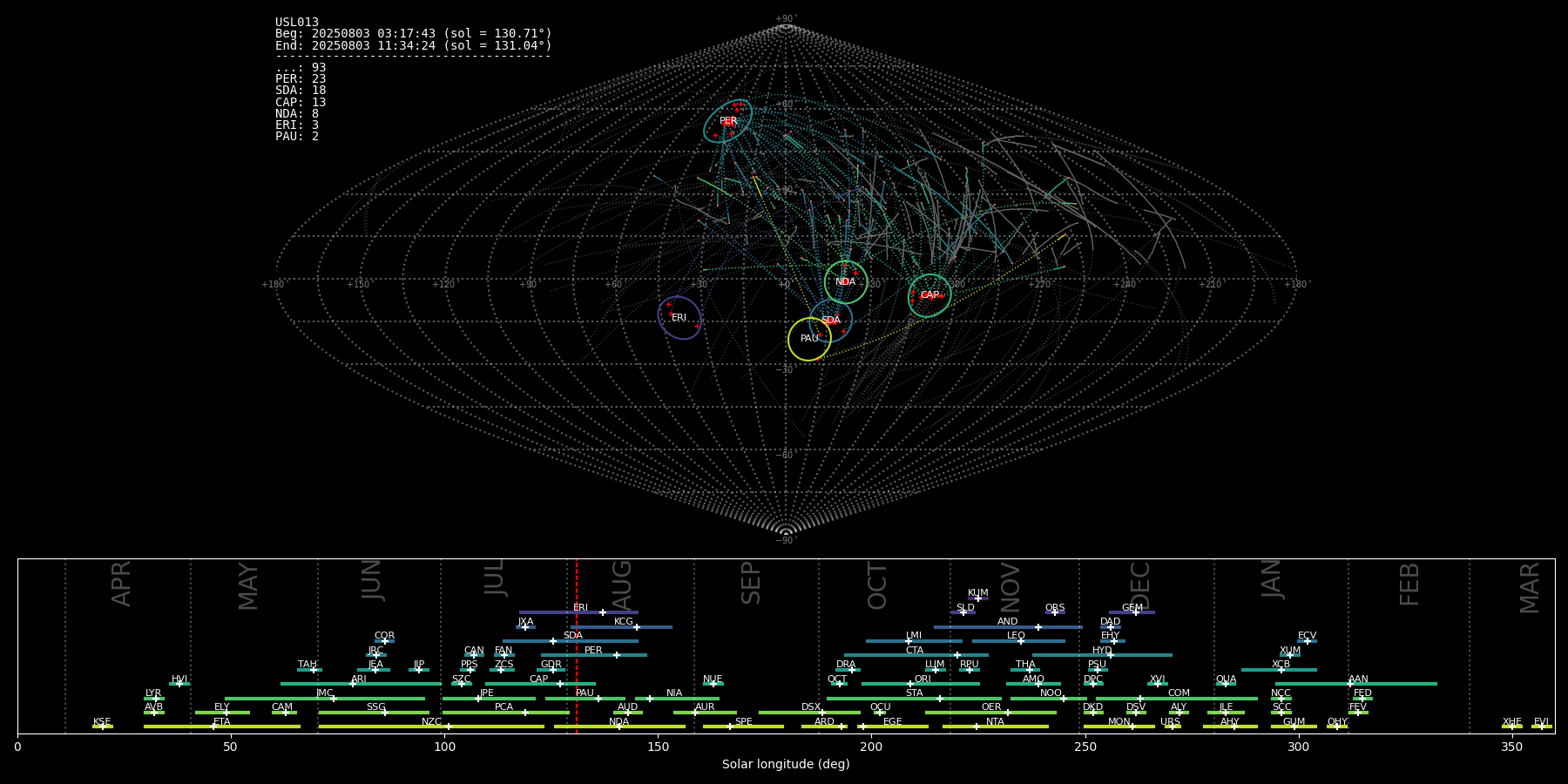The image size is (1568, 784).
Task: Click the ERI radiant circle on map
Action: (x=679, y=317)
